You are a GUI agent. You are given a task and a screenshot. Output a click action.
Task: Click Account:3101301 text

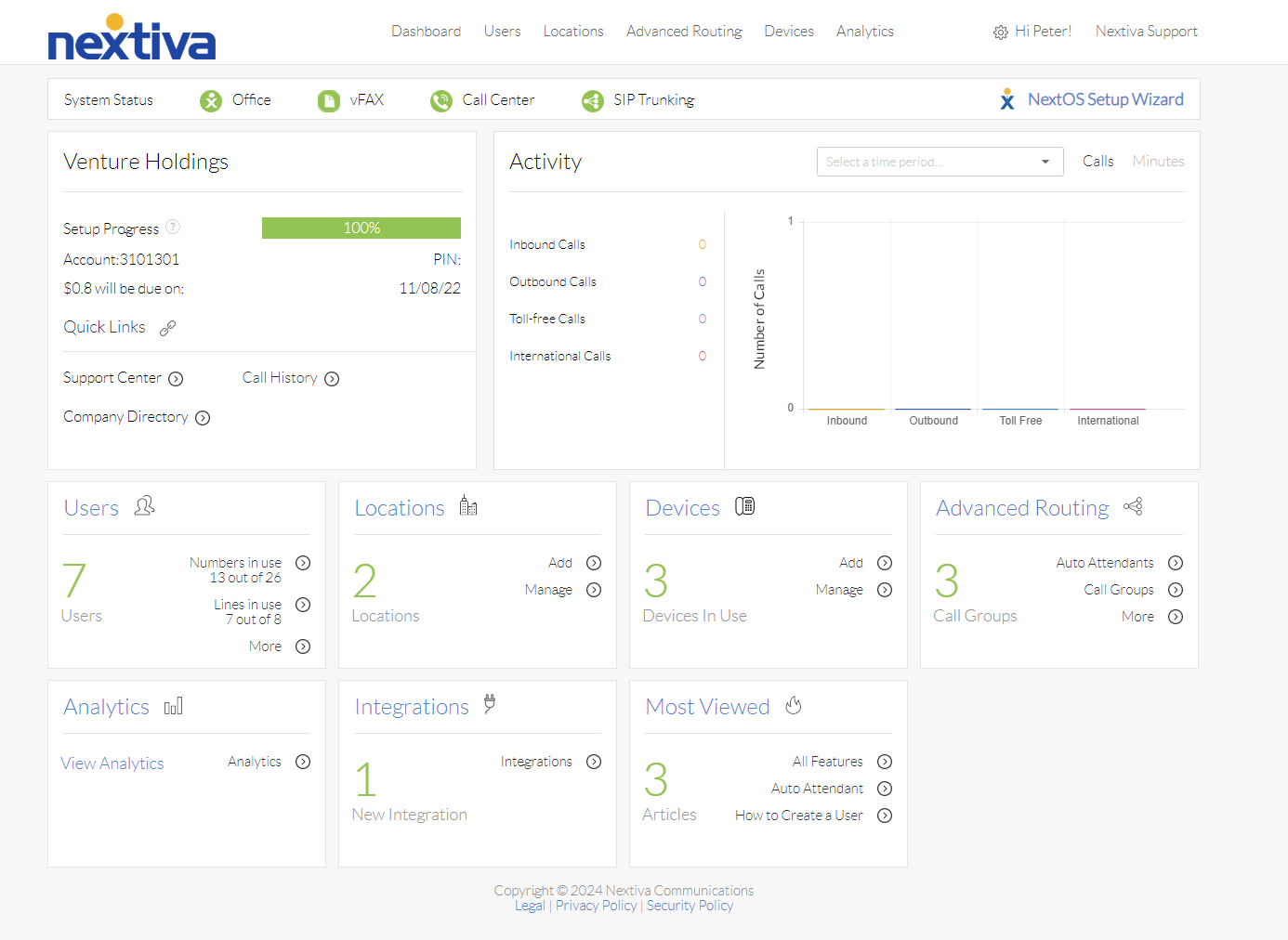click(x=122, y=260)
